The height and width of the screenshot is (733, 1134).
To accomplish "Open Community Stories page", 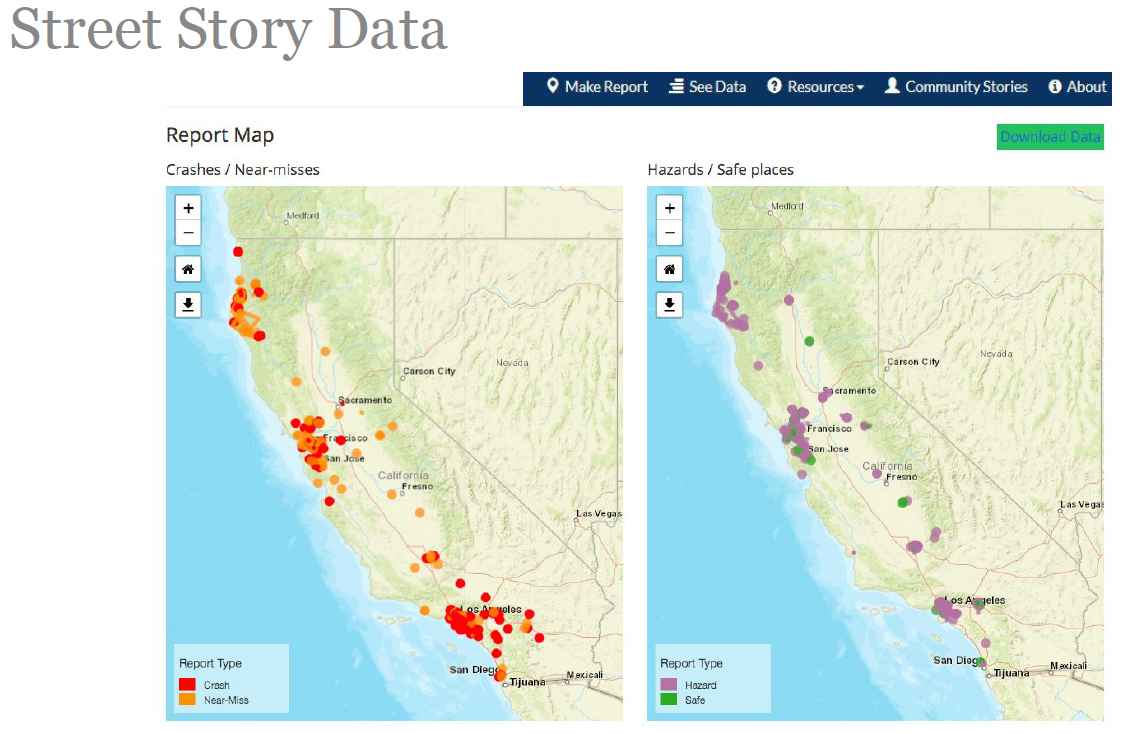I will tap(956, 87).
